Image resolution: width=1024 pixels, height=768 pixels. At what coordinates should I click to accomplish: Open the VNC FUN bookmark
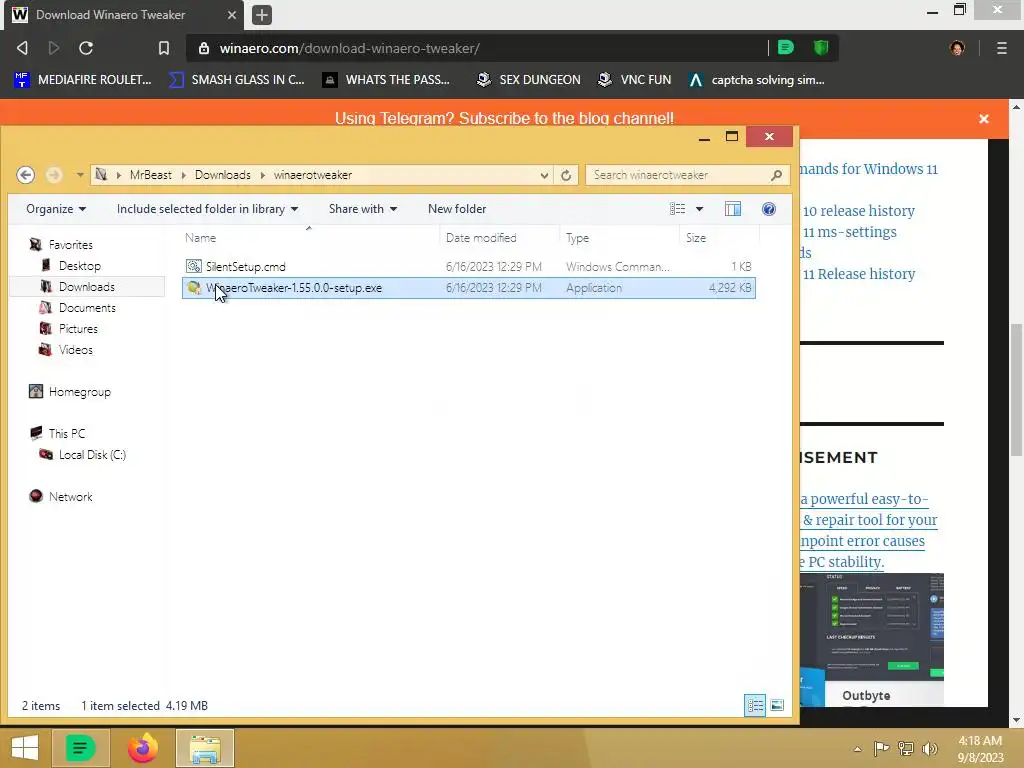click(x=635, y=80)
